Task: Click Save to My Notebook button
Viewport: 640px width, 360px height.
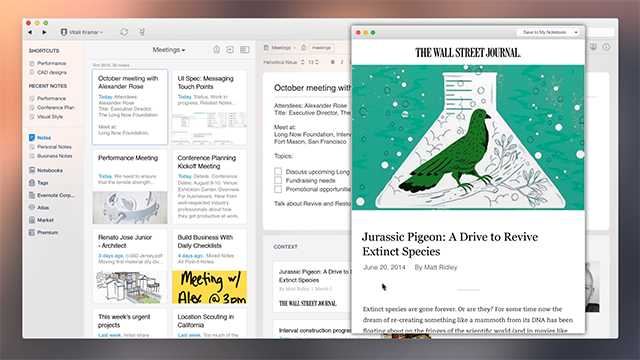Action: [x=544, y=32]
